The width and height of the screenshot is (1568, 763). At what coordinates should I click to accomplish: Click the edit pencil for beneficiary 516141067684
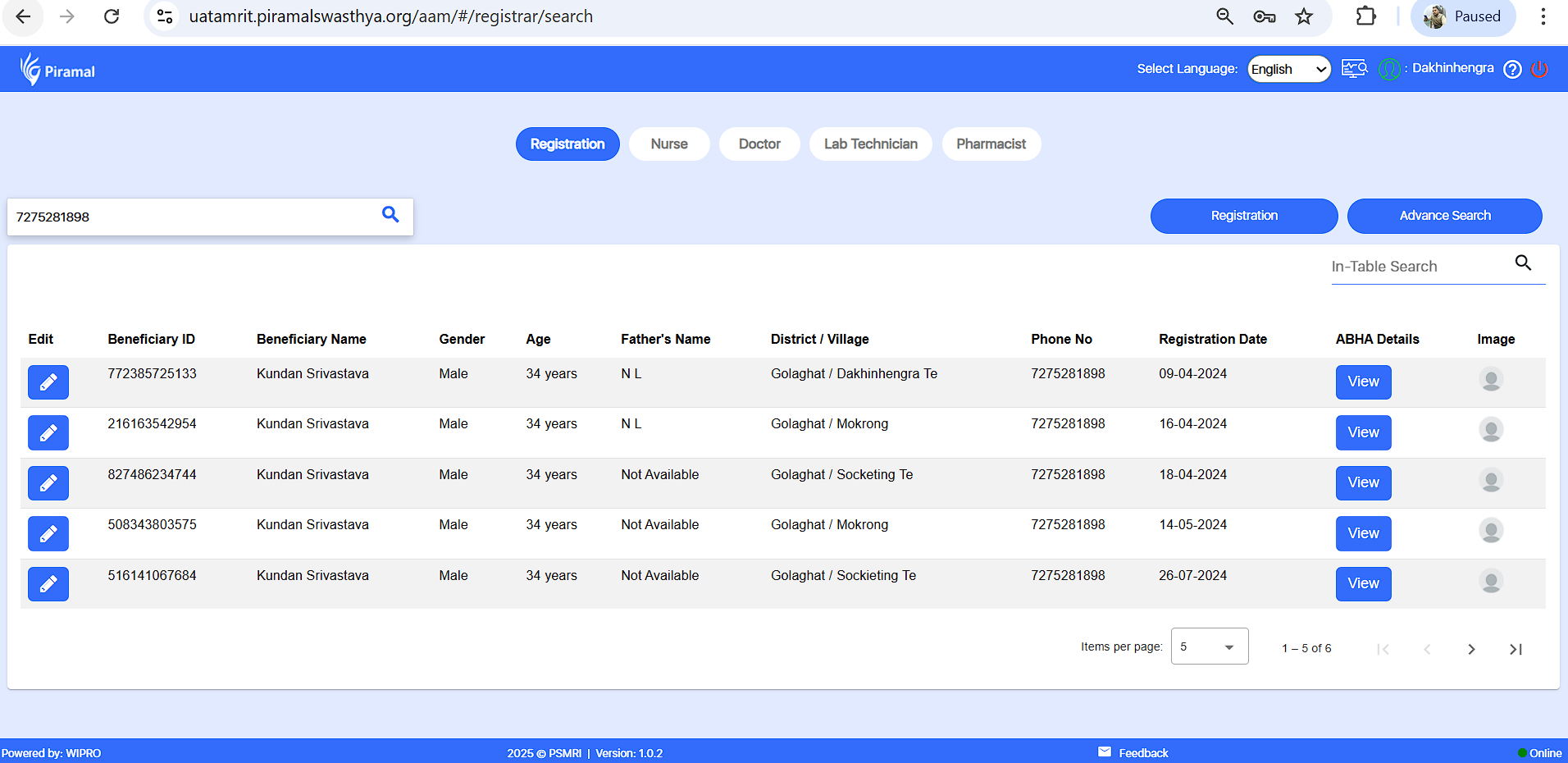point(48,584)
